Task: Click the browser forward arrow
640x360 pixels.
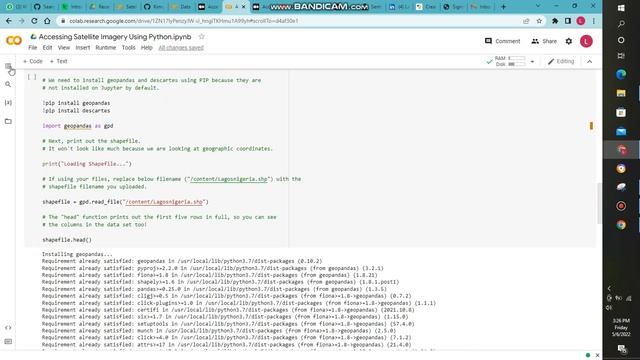Action: [x=21, y=21]
